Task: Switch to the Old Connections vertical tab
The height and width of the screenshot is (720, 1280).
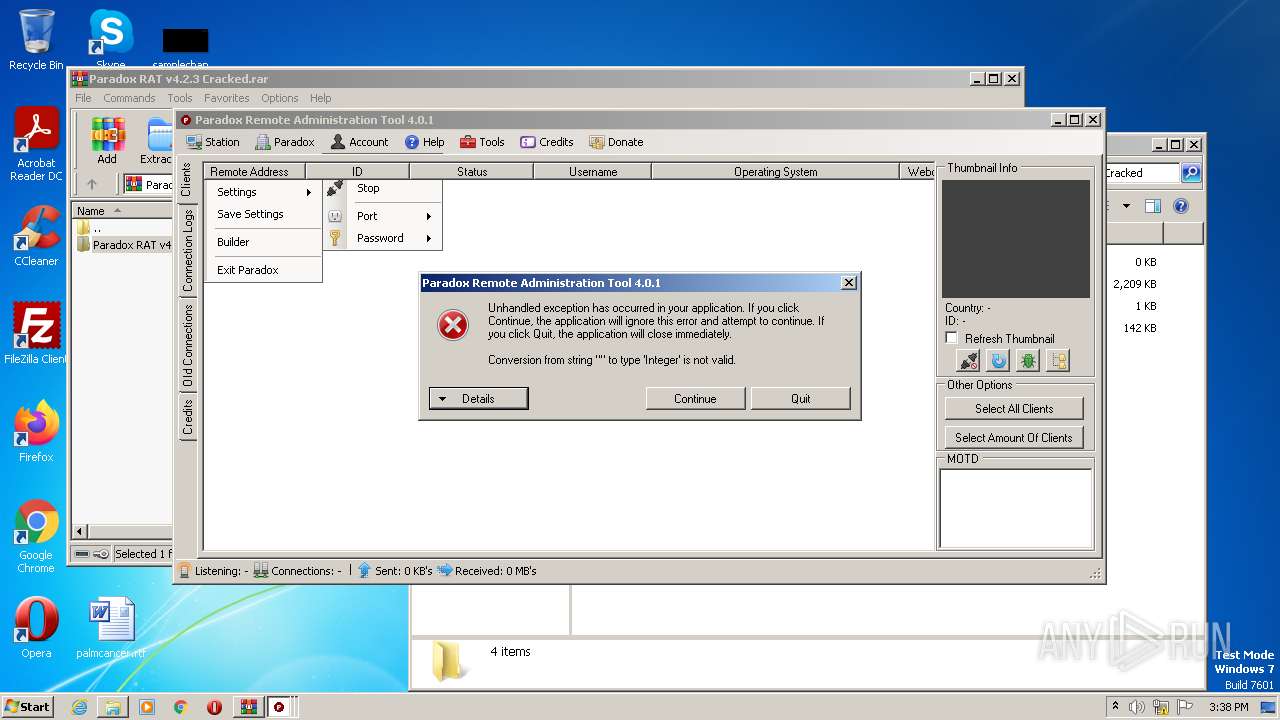Action: [x=186, y=346]
